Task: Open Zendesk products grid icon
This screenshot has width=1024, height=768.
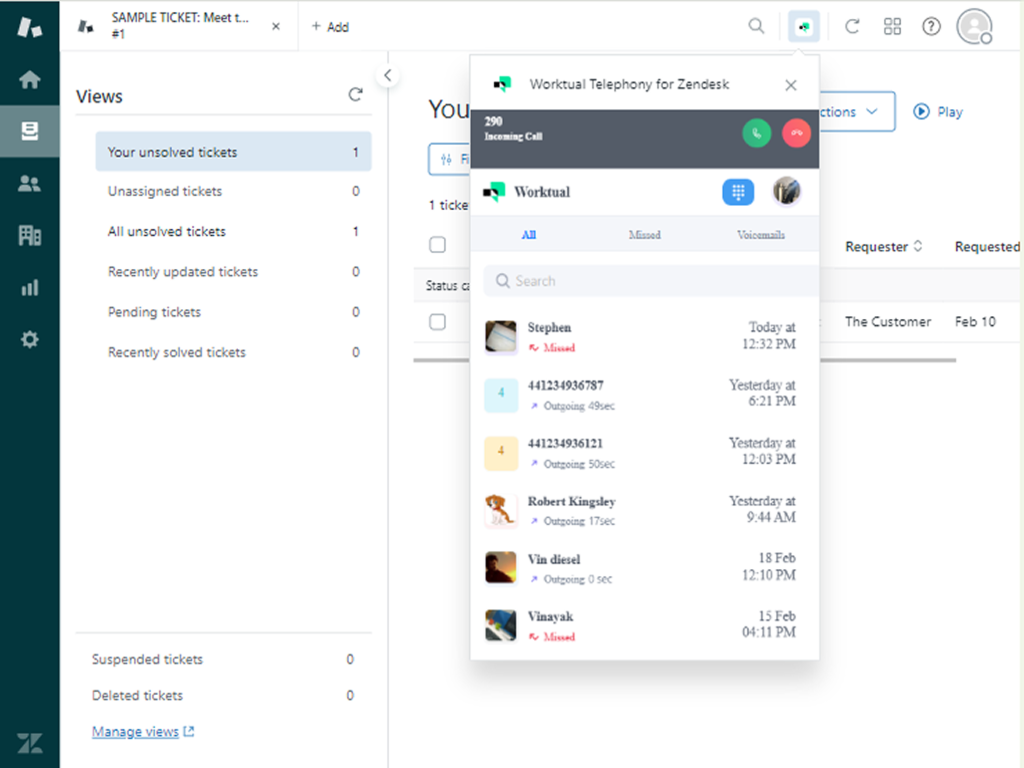Action: [892, 27]
